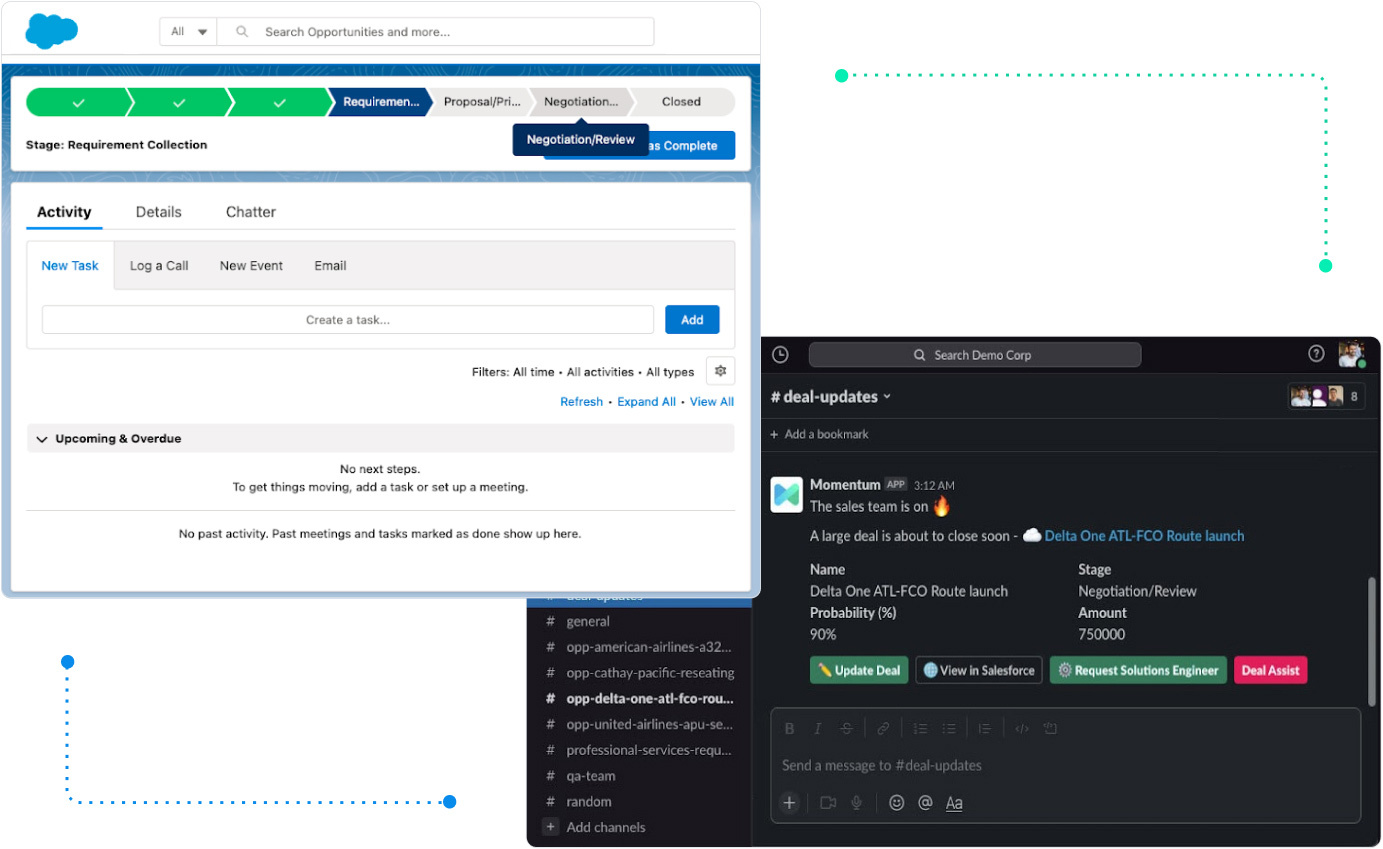
Task: Collapse the Upcoming & Overdue section
Action: (x=42, y=438)
